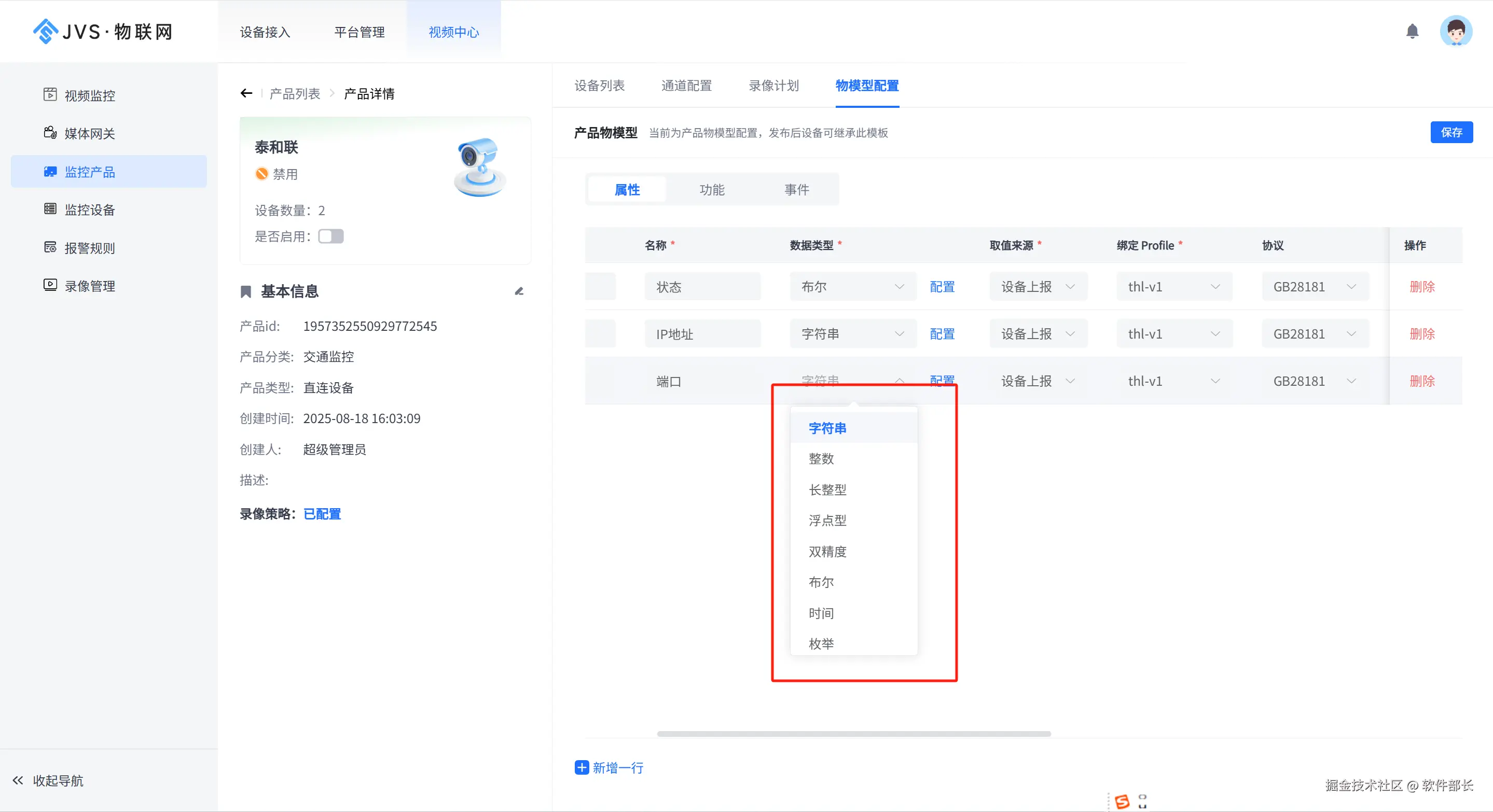Screen dimensions: 1493x812
Task: Click the notification bell icon
Action: point(1412,31)
